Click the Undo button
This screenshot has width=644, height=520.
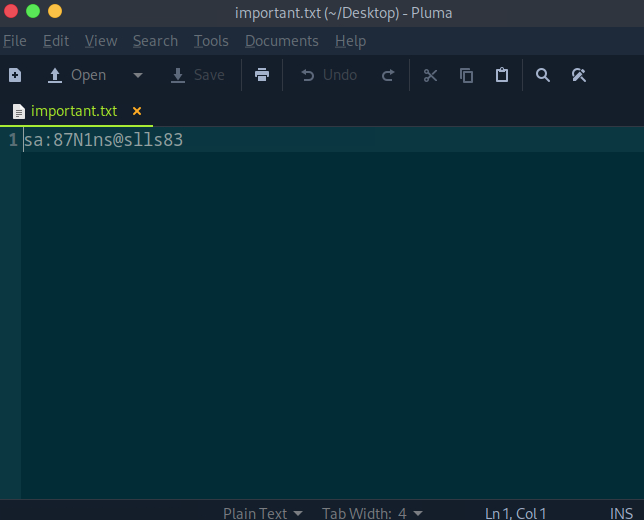(x=329, y=75)
